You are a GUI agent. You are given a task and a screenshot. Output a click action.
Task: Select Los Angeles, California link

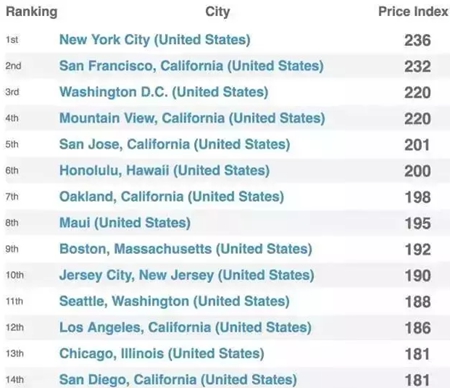click(185, 327)
